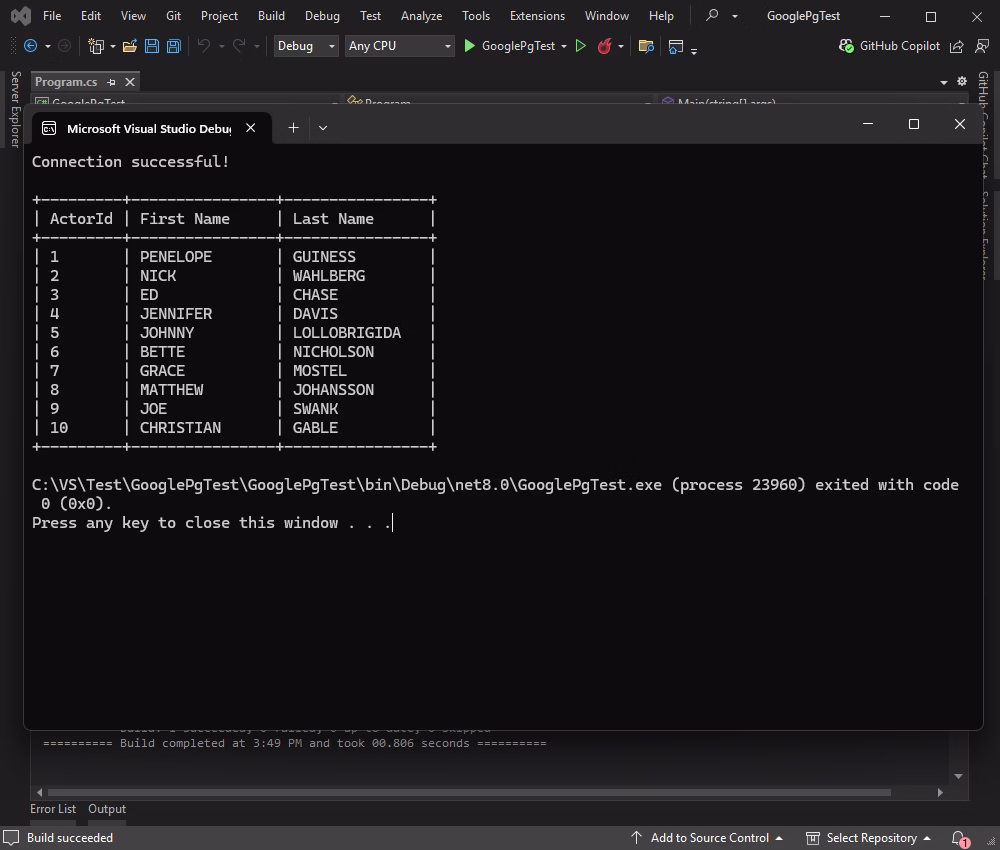Screen dimensions: 1000x850
Task: Click Select Repository in the status bar
Action: (x=874, y=838)
